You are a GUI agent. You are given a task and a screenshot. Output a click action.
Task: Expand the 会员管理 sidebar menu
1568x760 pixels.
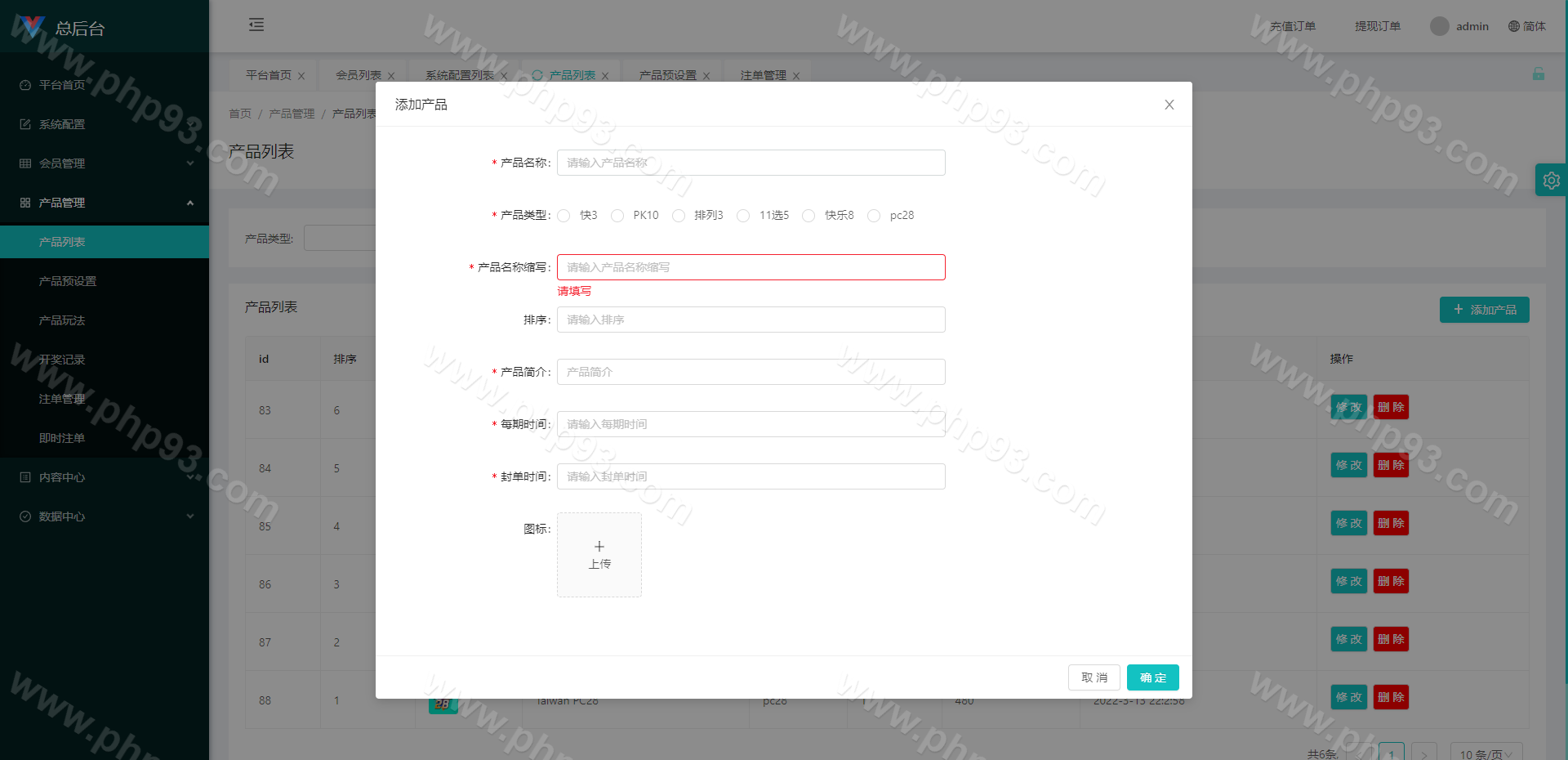[x=105, y=163]
